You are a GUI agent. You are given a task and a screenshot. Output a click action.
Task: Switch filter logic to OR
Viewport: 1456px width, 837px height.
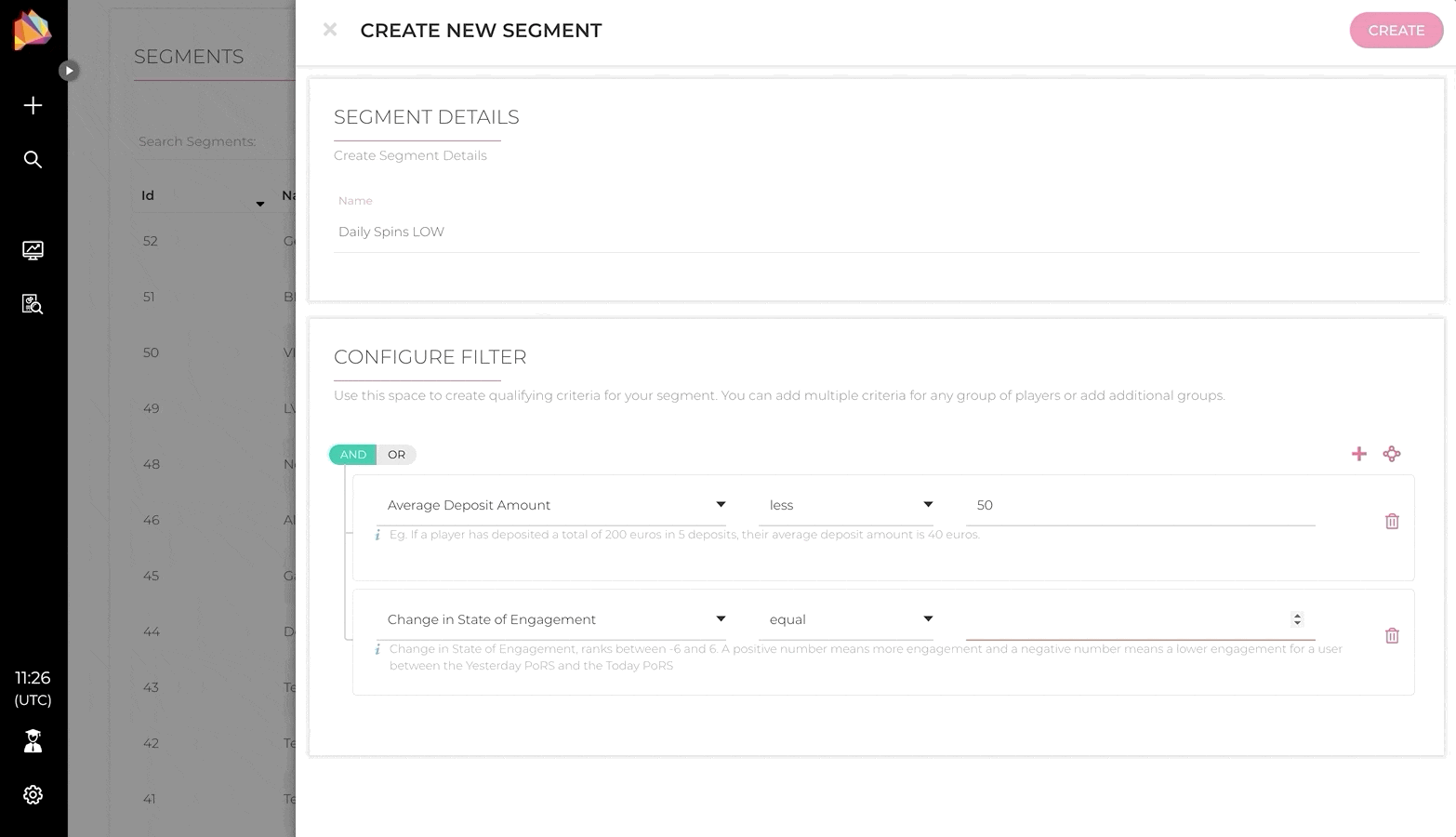pyautogui.click(x=396, y=455)
